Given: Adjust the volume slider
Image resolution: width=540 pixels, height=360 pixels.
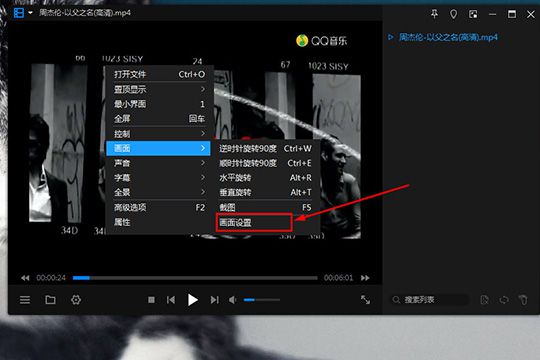Looking at the screenshot, I should pos(262,300).
